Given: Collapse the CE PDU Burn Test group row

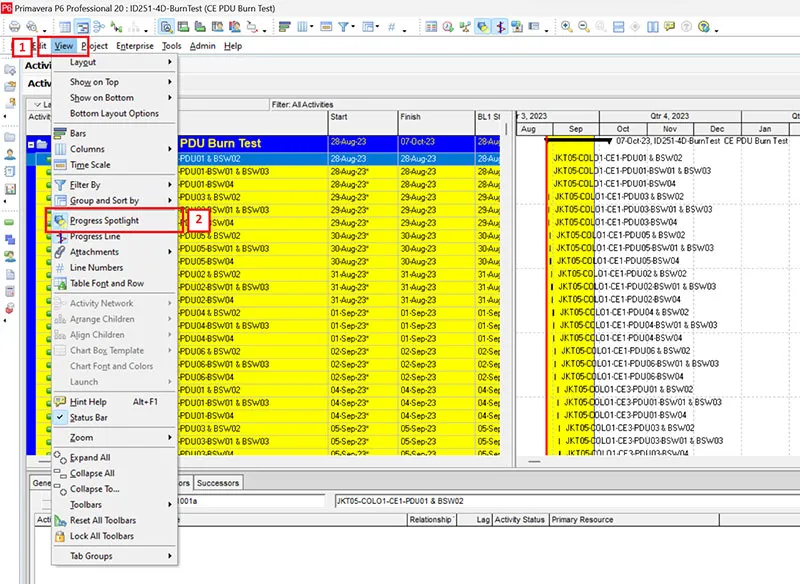Looking at the screenshot, I should (x=31, y=144).
